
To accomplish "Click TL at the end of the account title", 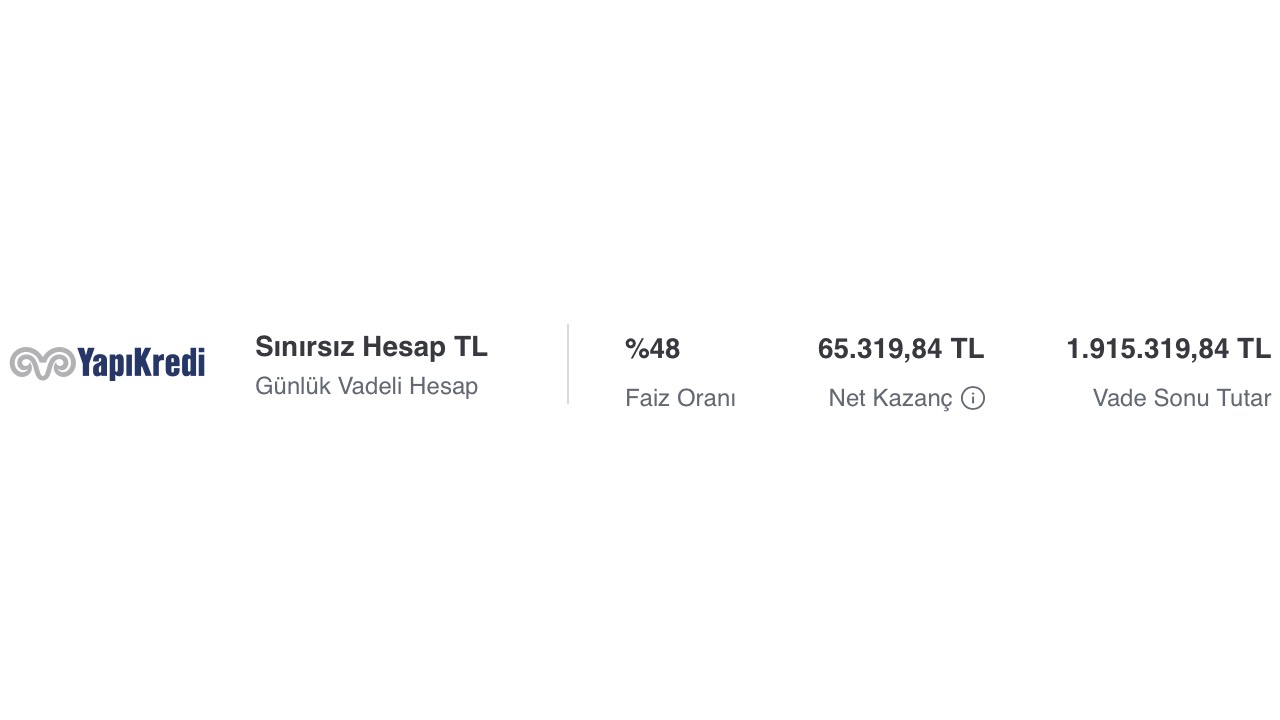I will click(x=471, y=347).
